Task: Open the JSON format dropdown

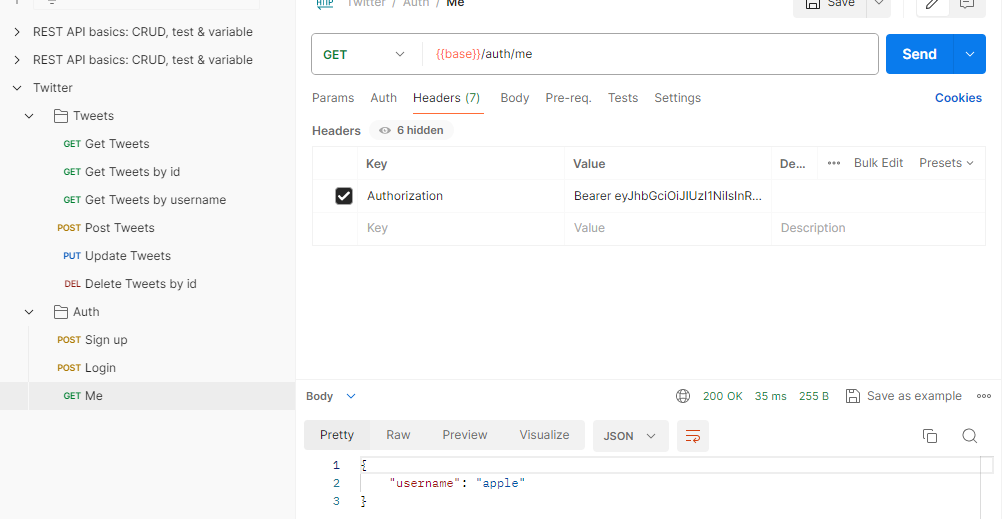Action: pyautogui.click(x=630, y=436)
